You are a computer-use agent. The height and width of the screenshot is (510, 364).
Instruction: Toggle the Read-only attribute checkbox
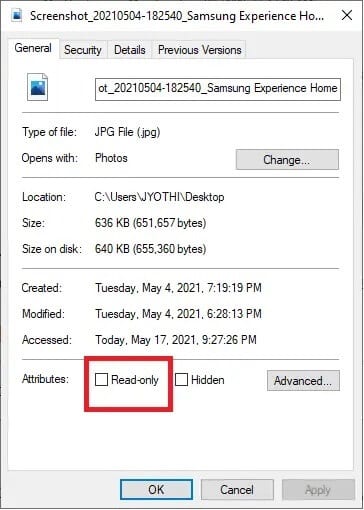coord(101,379)
